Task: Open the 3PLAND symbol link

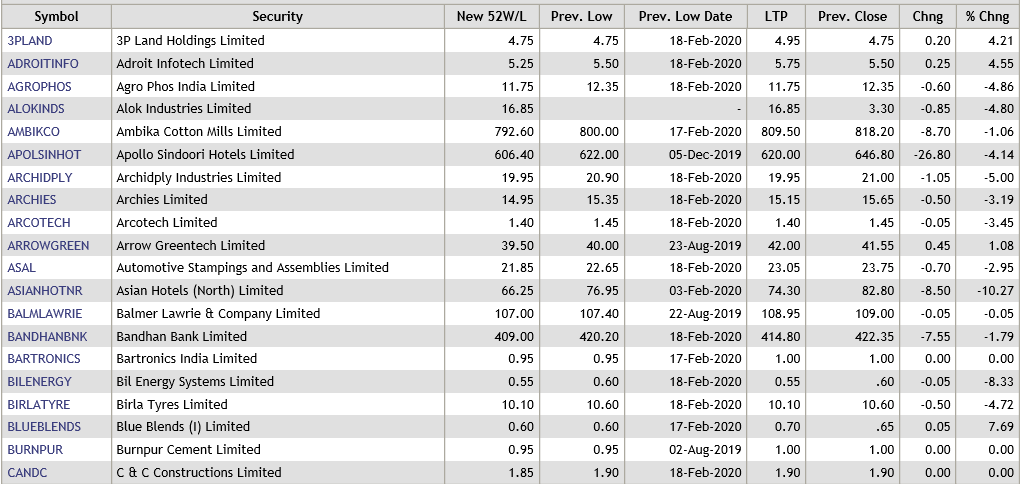Action: [30, 41]
